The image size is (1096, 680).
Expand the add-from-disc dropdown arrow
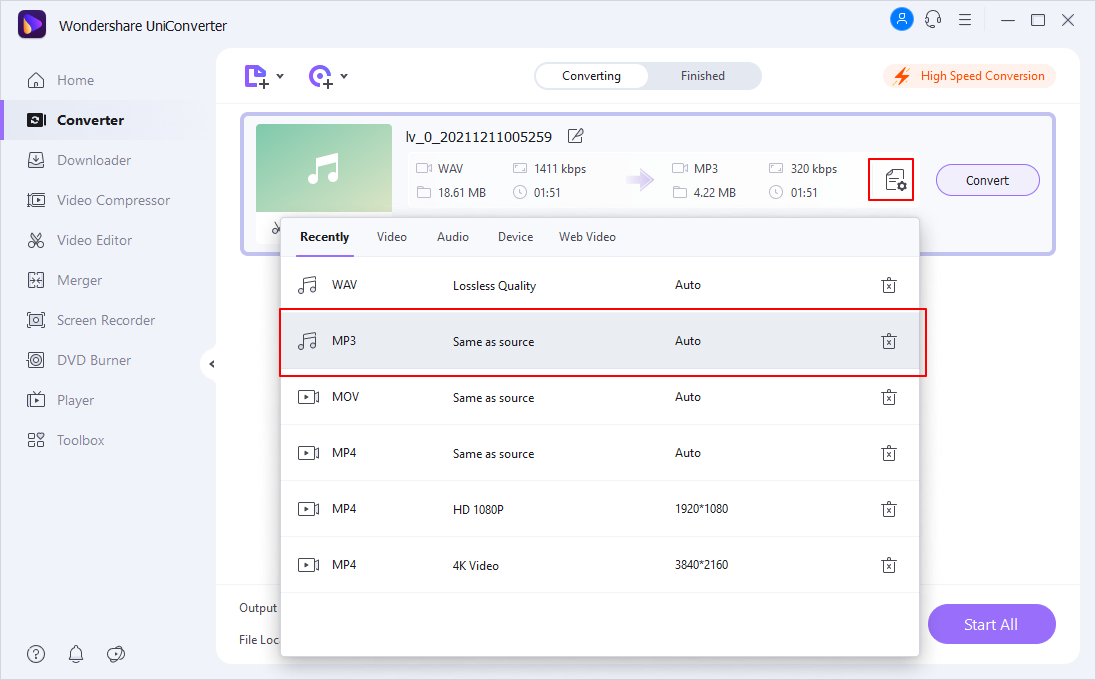[344, 76]
